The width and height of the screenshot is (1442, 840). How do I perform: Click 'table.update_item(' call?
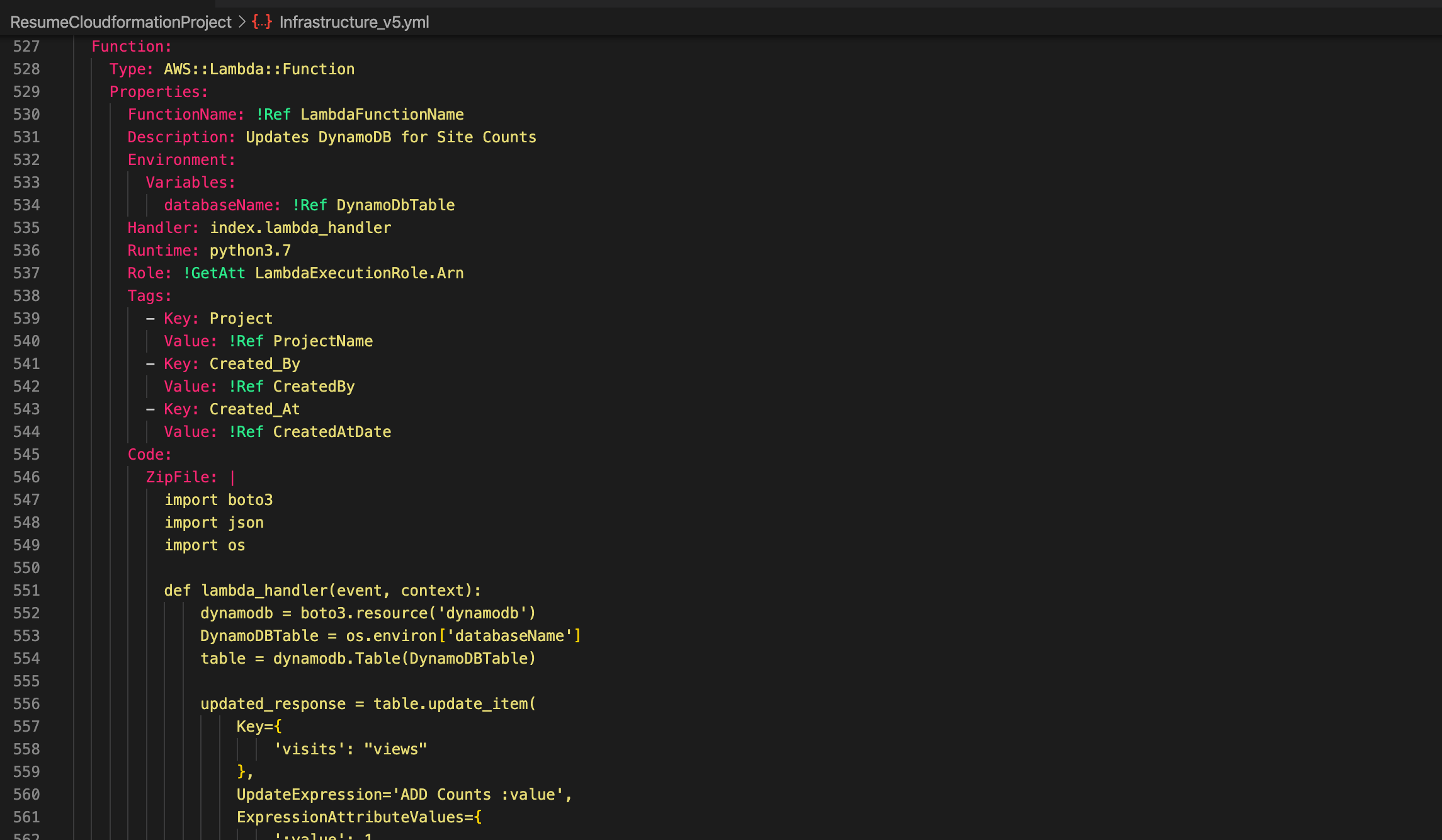[x=455, y=704]
